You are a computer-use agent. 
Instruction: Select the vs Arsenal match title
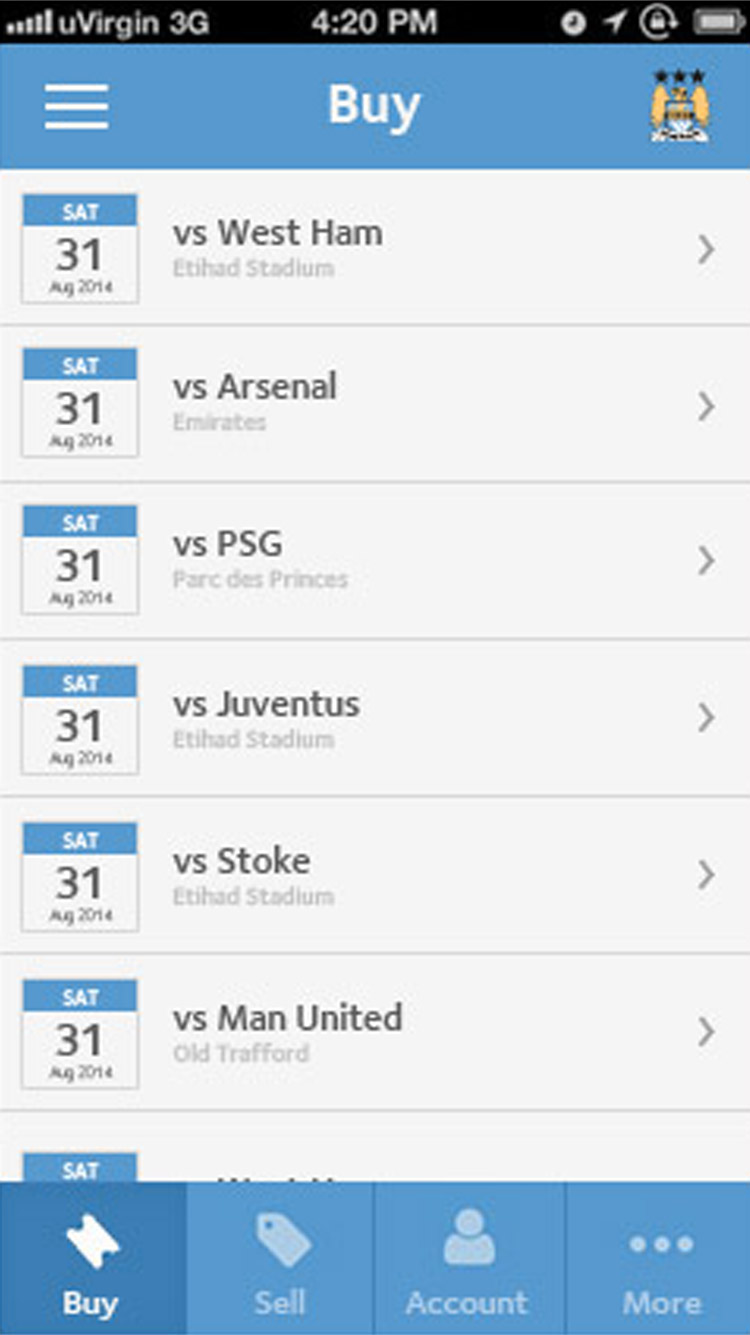pos(255,387)
